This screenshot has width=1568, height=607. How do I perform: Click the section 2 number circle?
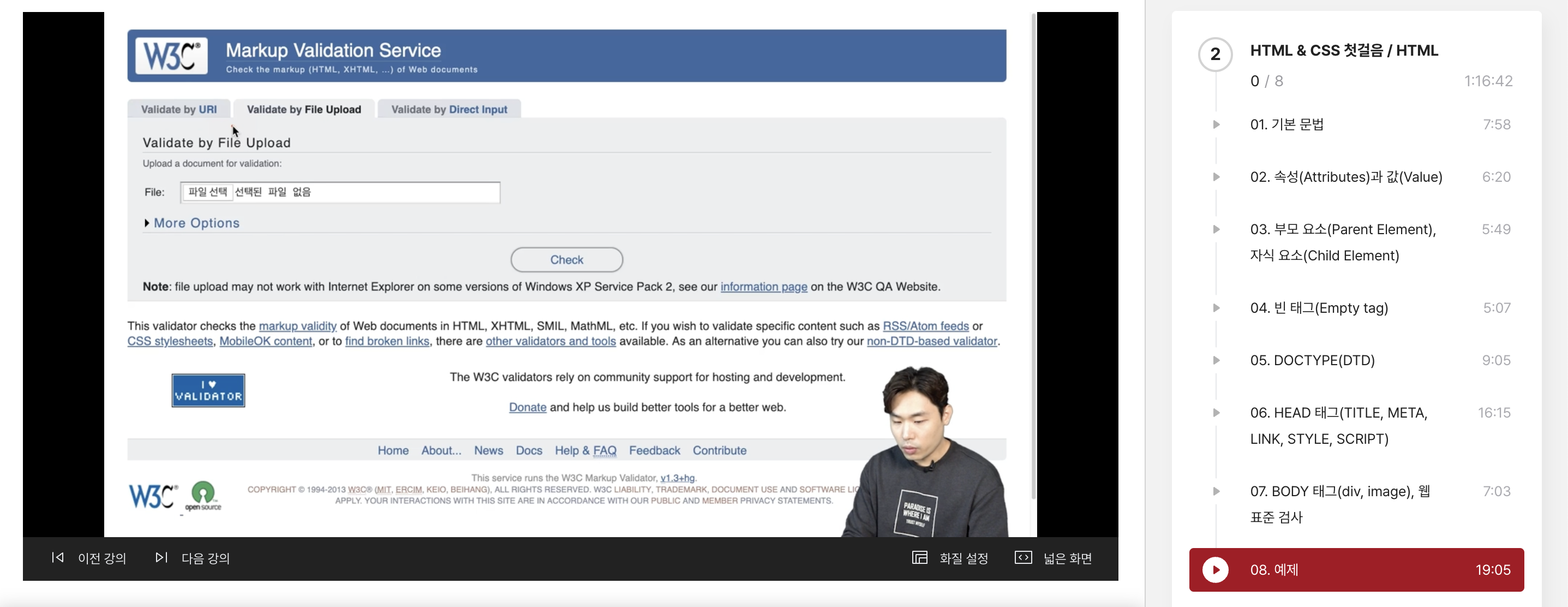[x=1215, y=55]
